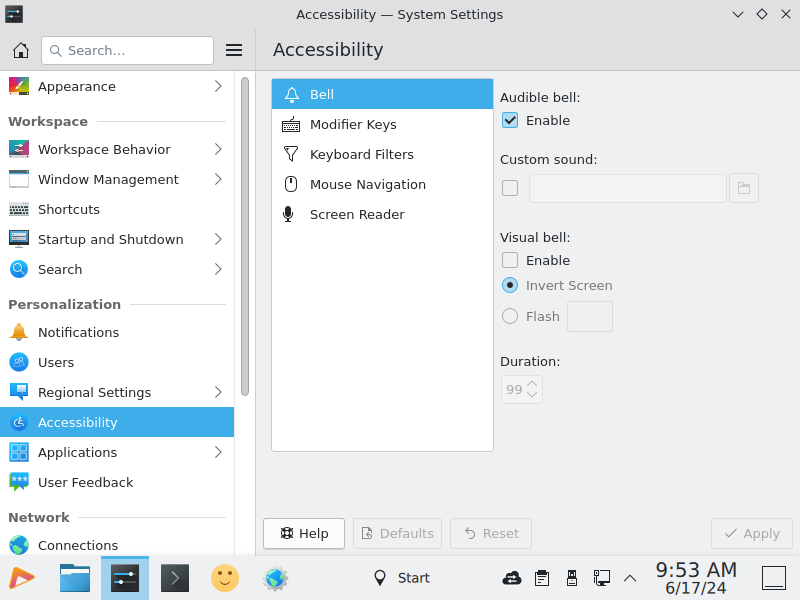Launch the terminal icon in the taskbar
Viewport: 800px width, 600px height.
click(175, 578)
